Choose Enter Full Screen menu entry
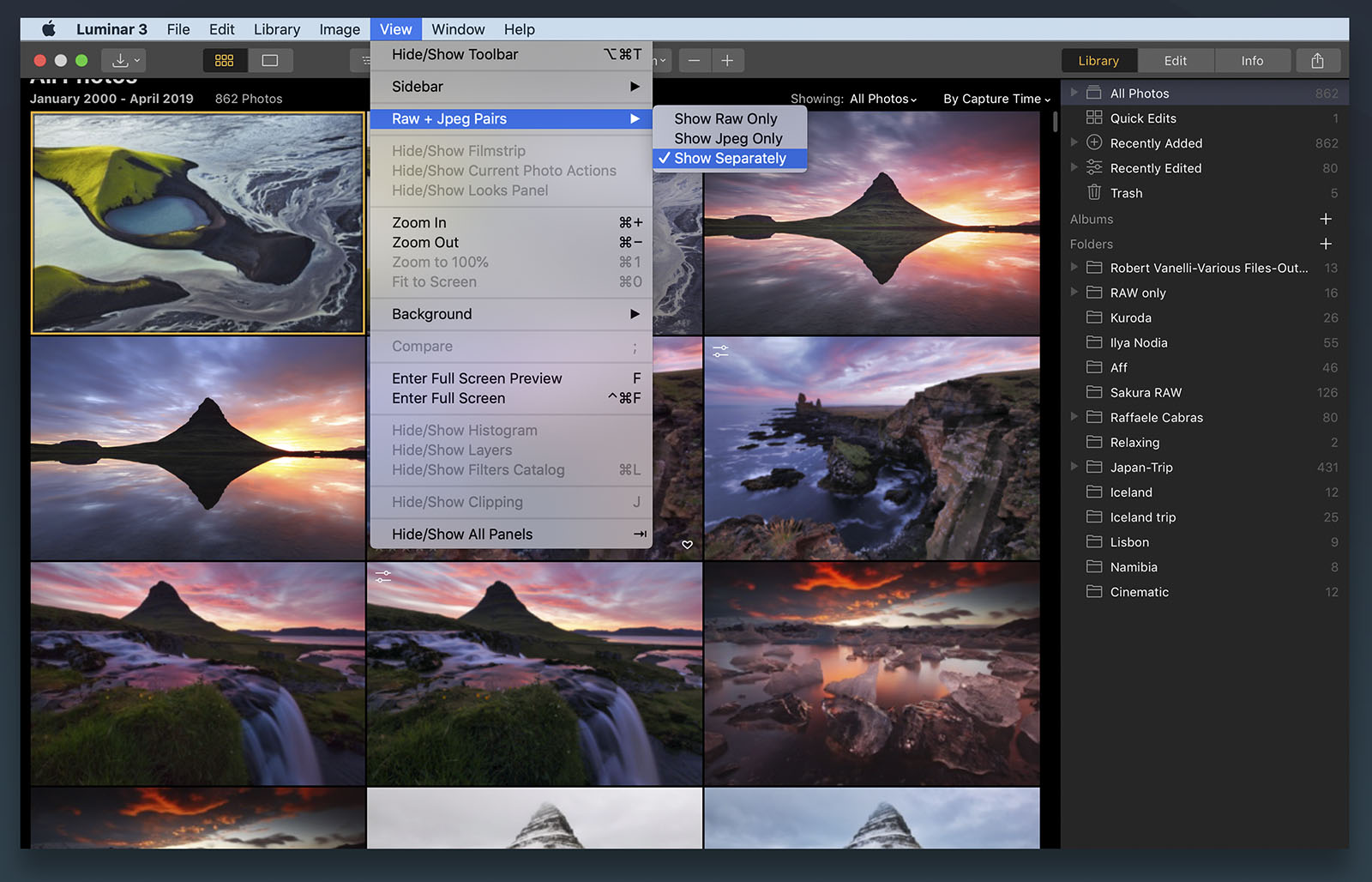1372x882 pixels. (511, 398)
